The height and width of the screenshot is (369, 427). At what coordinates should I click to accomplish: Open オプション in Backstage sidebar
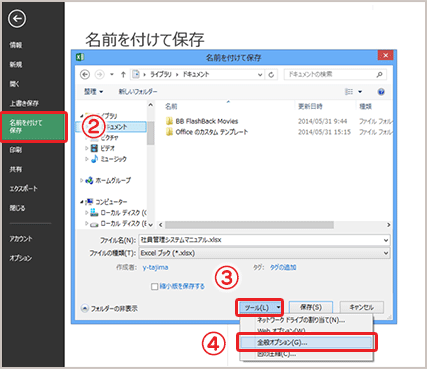[x=21, y=258]
